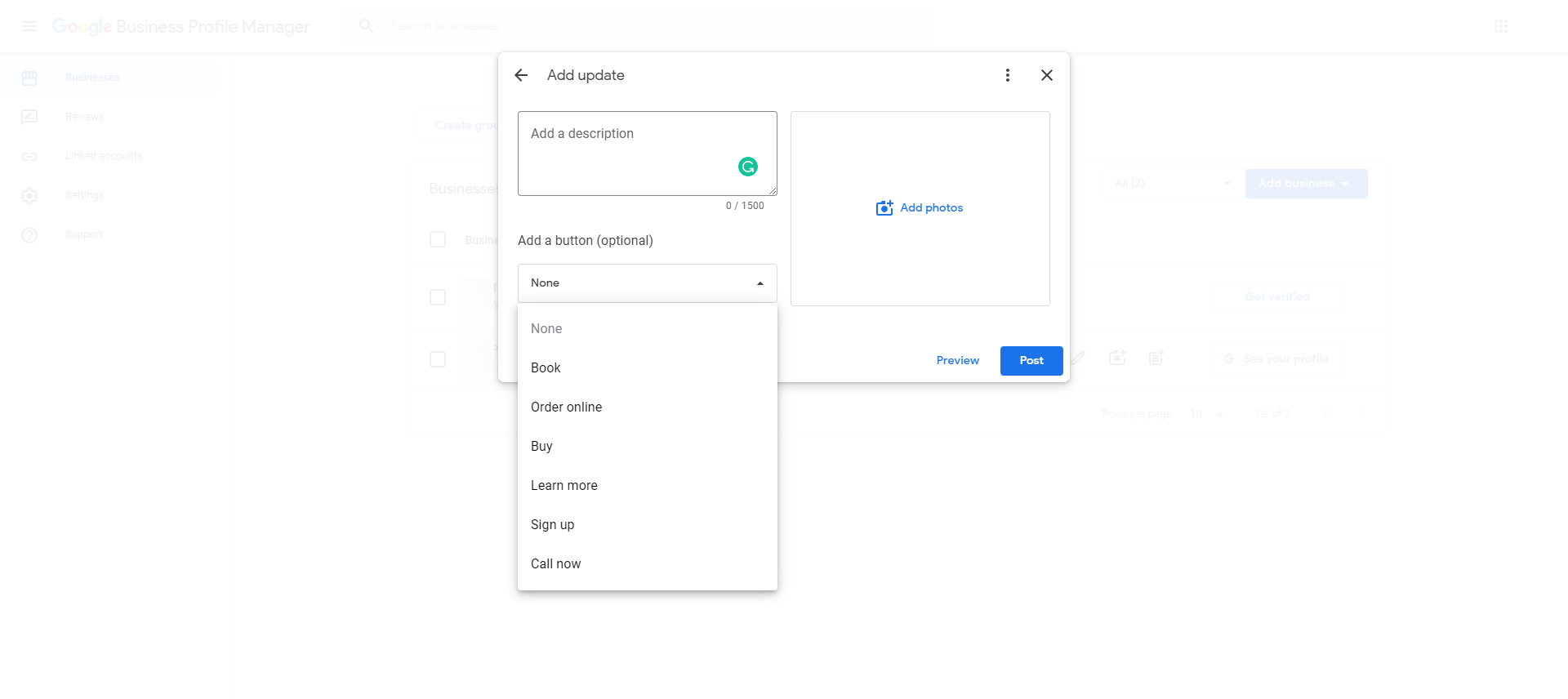This screenshot has width=1568, height=699.
Task: Choose Book from the button options
Action: coord(648,367)
